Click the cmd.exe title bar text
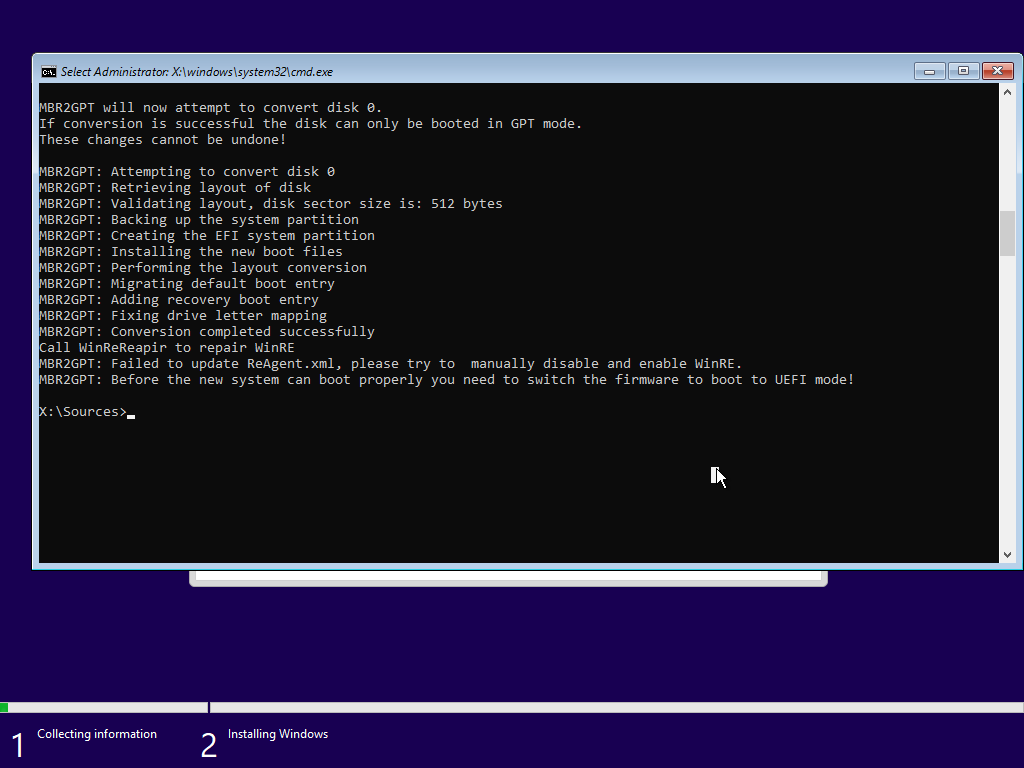1024x768 pixels. (197, 72)
